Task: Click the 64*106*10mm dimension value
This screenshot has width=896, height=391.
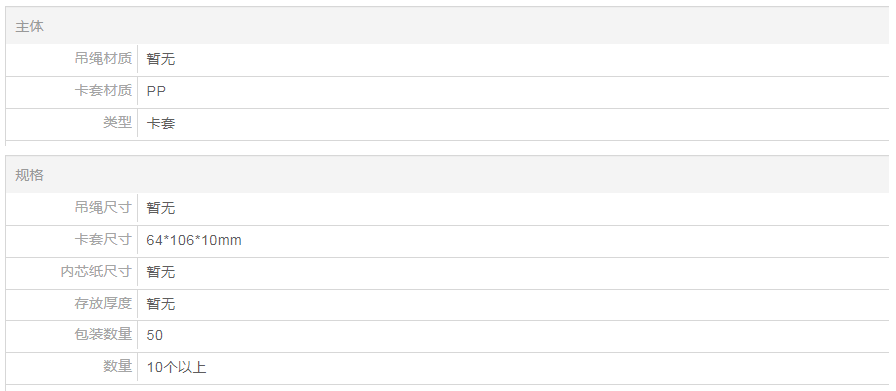Action: (x=194, y=240)
